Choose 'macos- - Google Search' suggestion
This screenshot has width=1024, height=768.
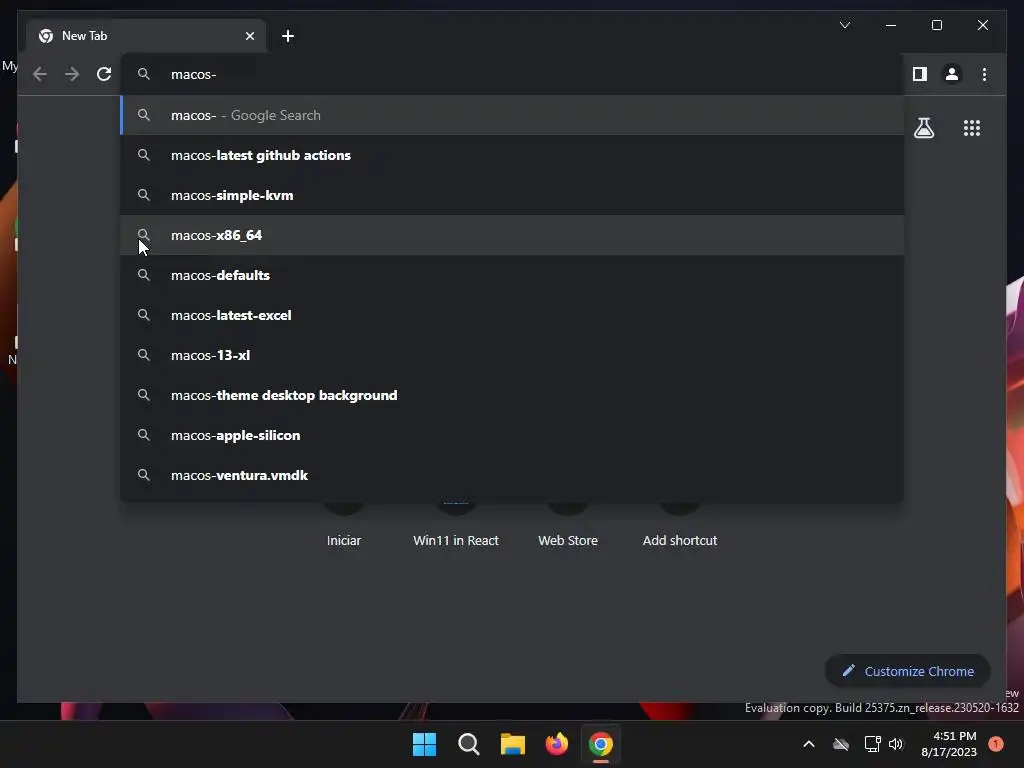[513, 115]
